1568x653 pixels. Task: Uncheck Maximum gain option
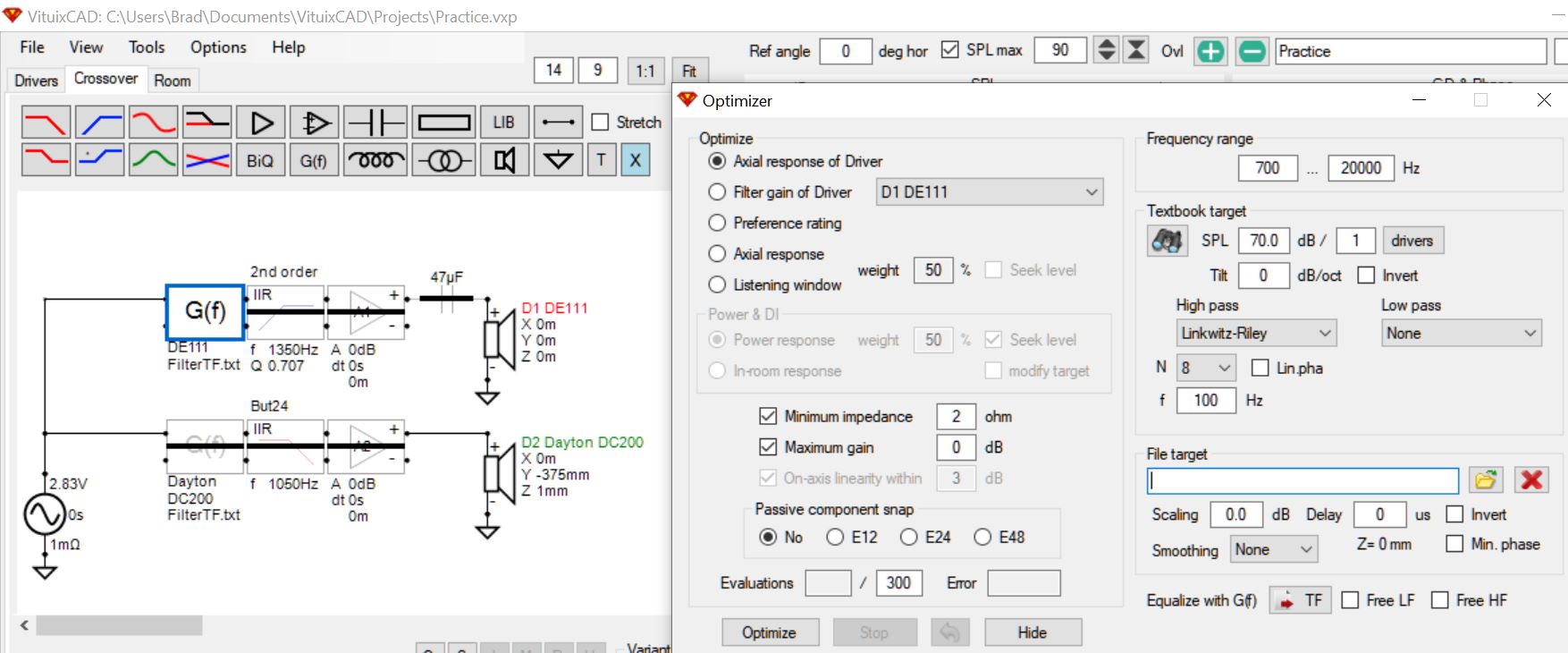[768, 447]
